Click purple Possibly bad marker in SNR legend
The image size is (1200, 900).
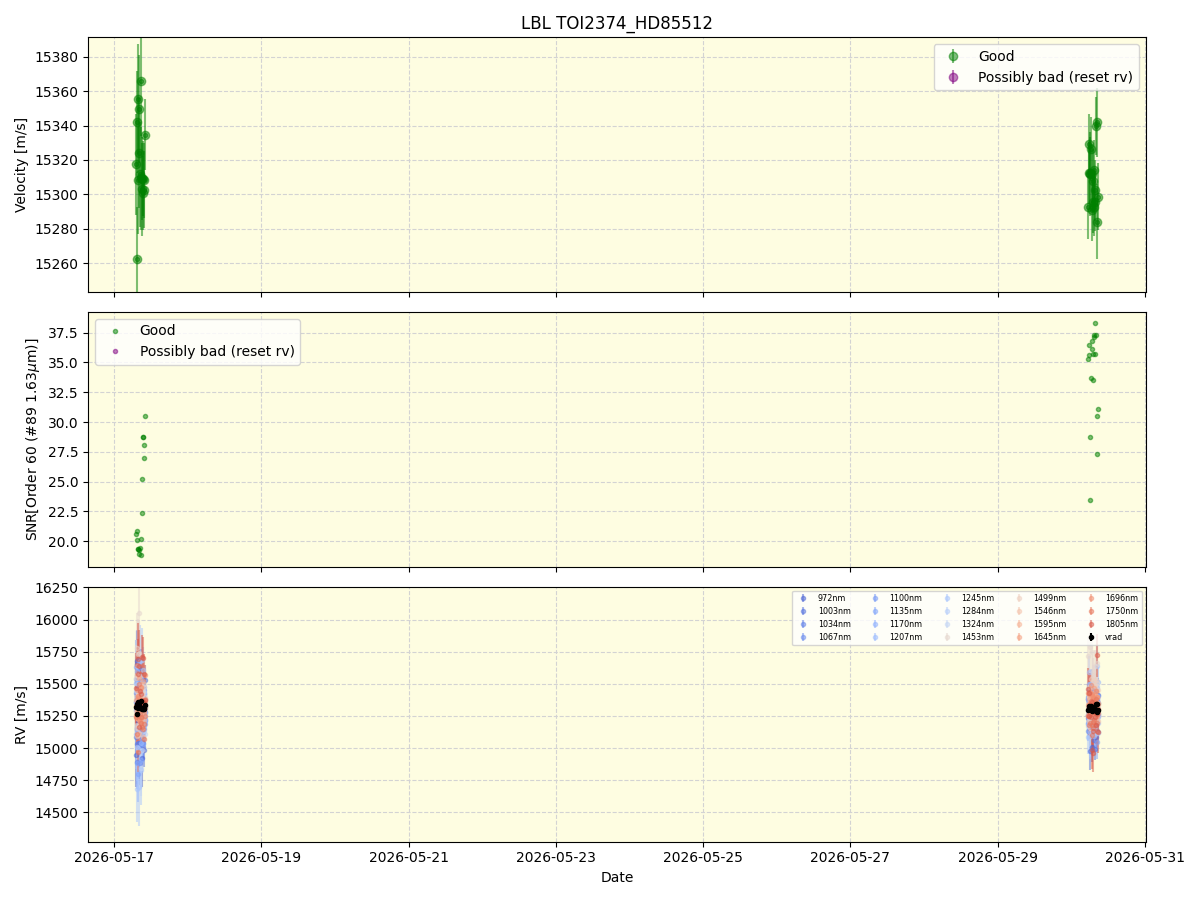115,351
